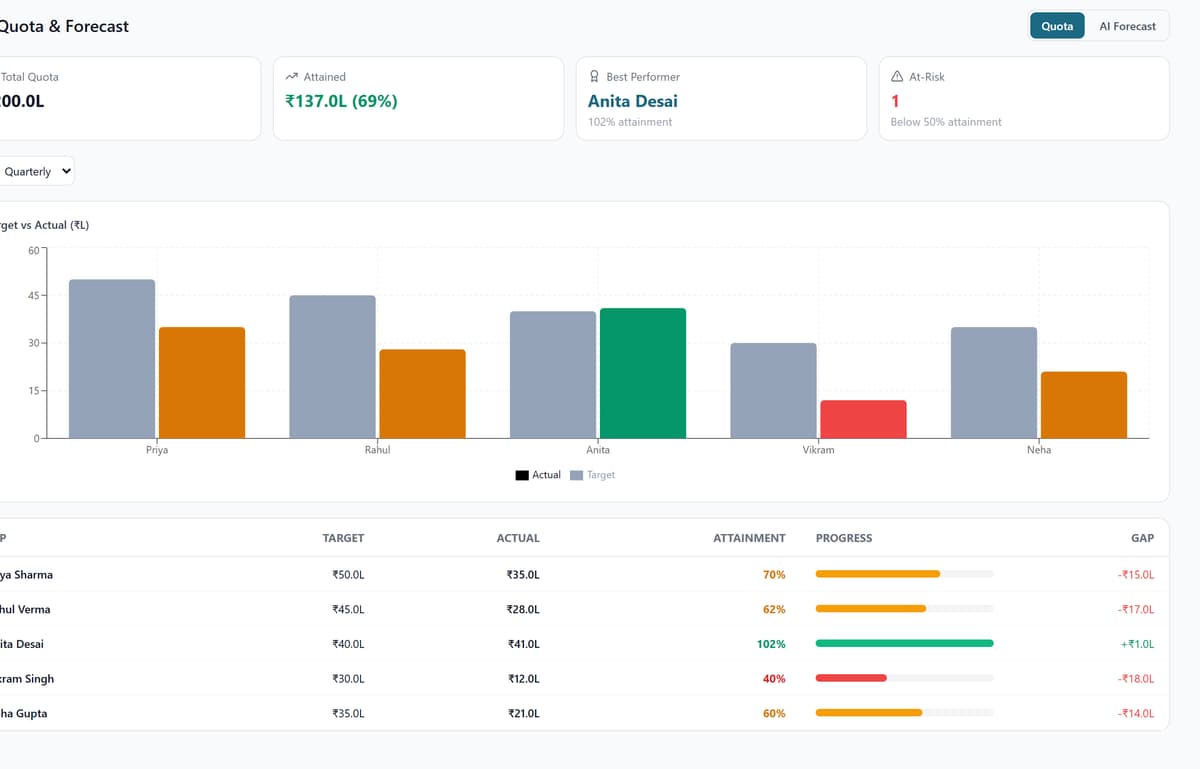Click Vikram's gray target bar
The width and height of the screenshot is (1200, 769).
[x=773, y=391]
